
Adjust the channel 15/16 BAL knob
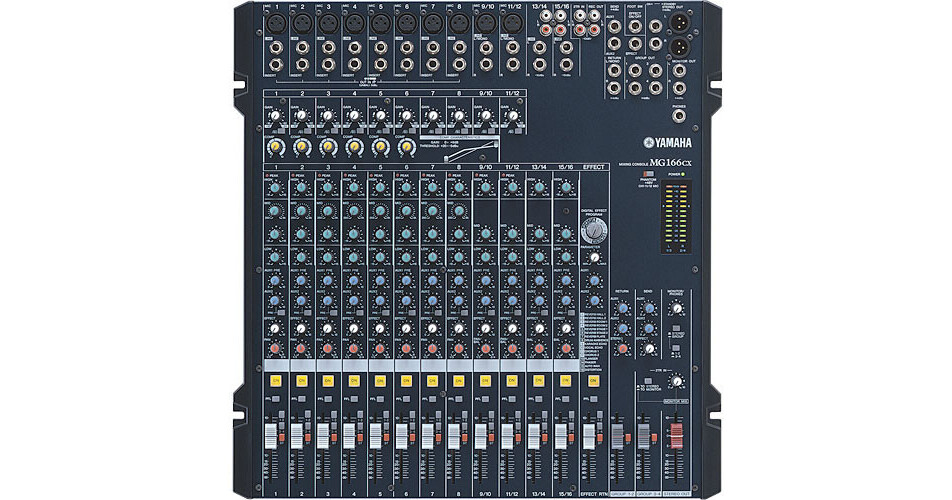click(566, 349)
